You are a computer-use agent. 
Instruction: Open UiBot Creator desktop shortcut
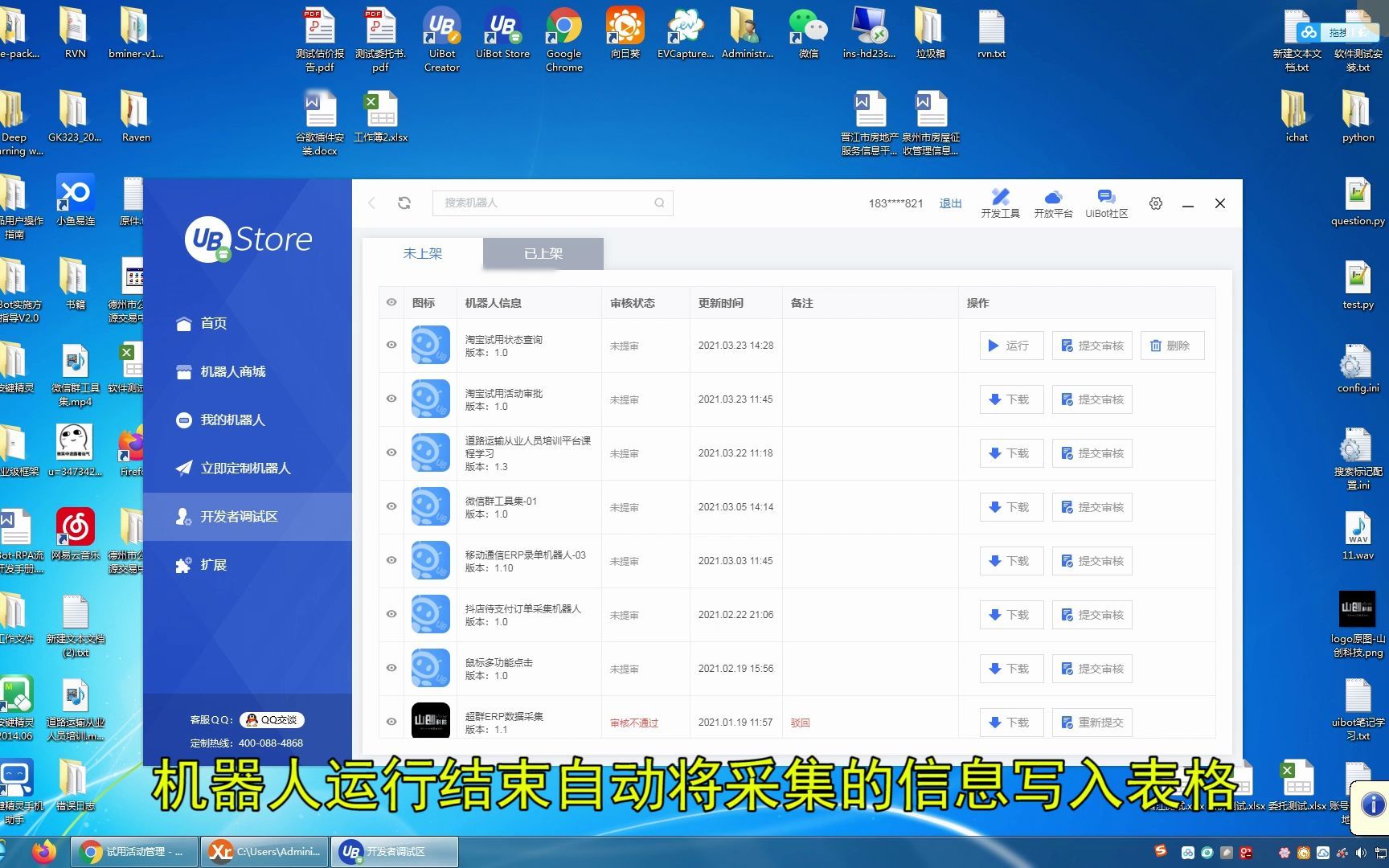coord(442,39)
